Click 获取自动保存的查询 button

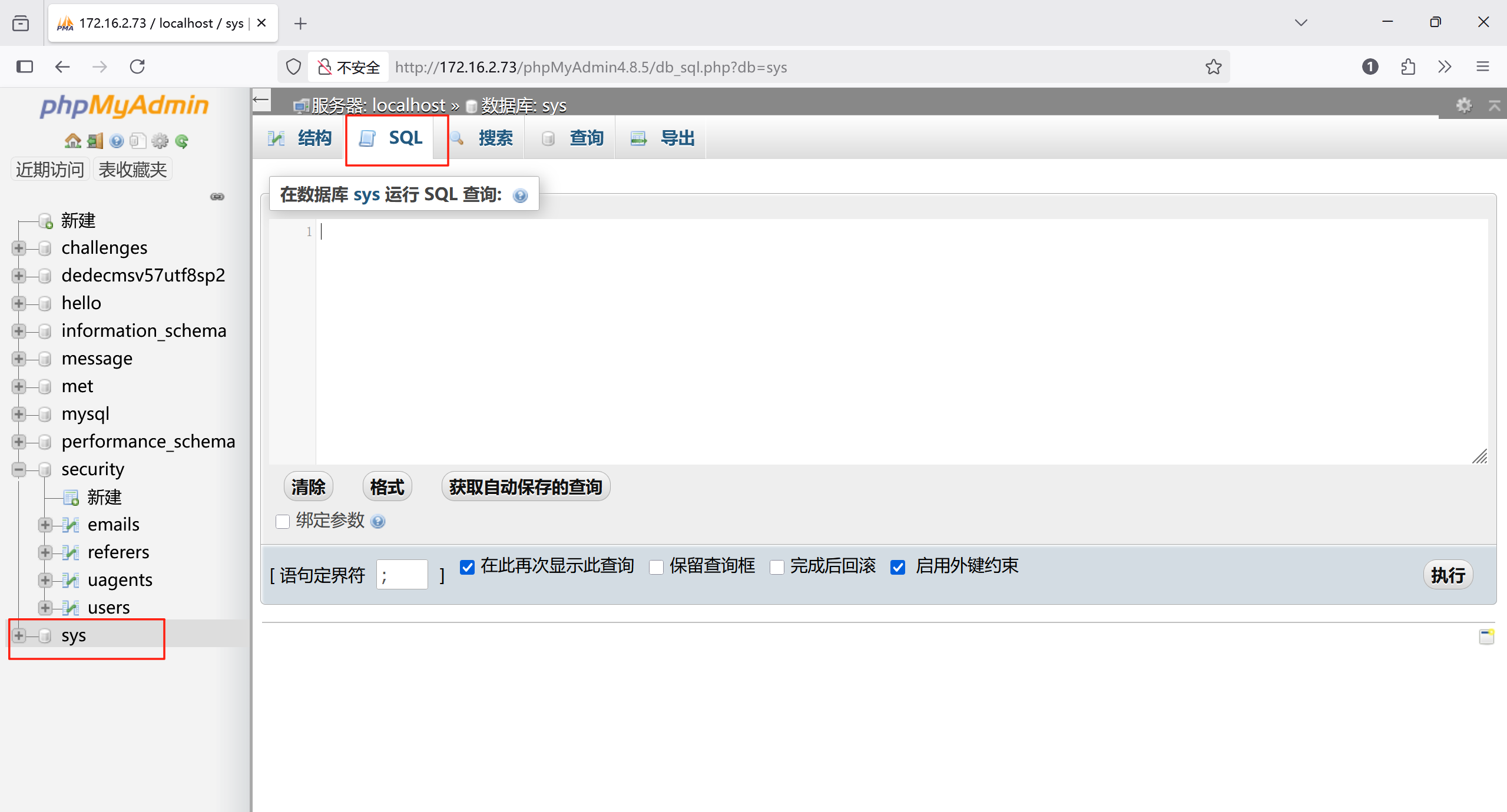[x=526, y=487]
